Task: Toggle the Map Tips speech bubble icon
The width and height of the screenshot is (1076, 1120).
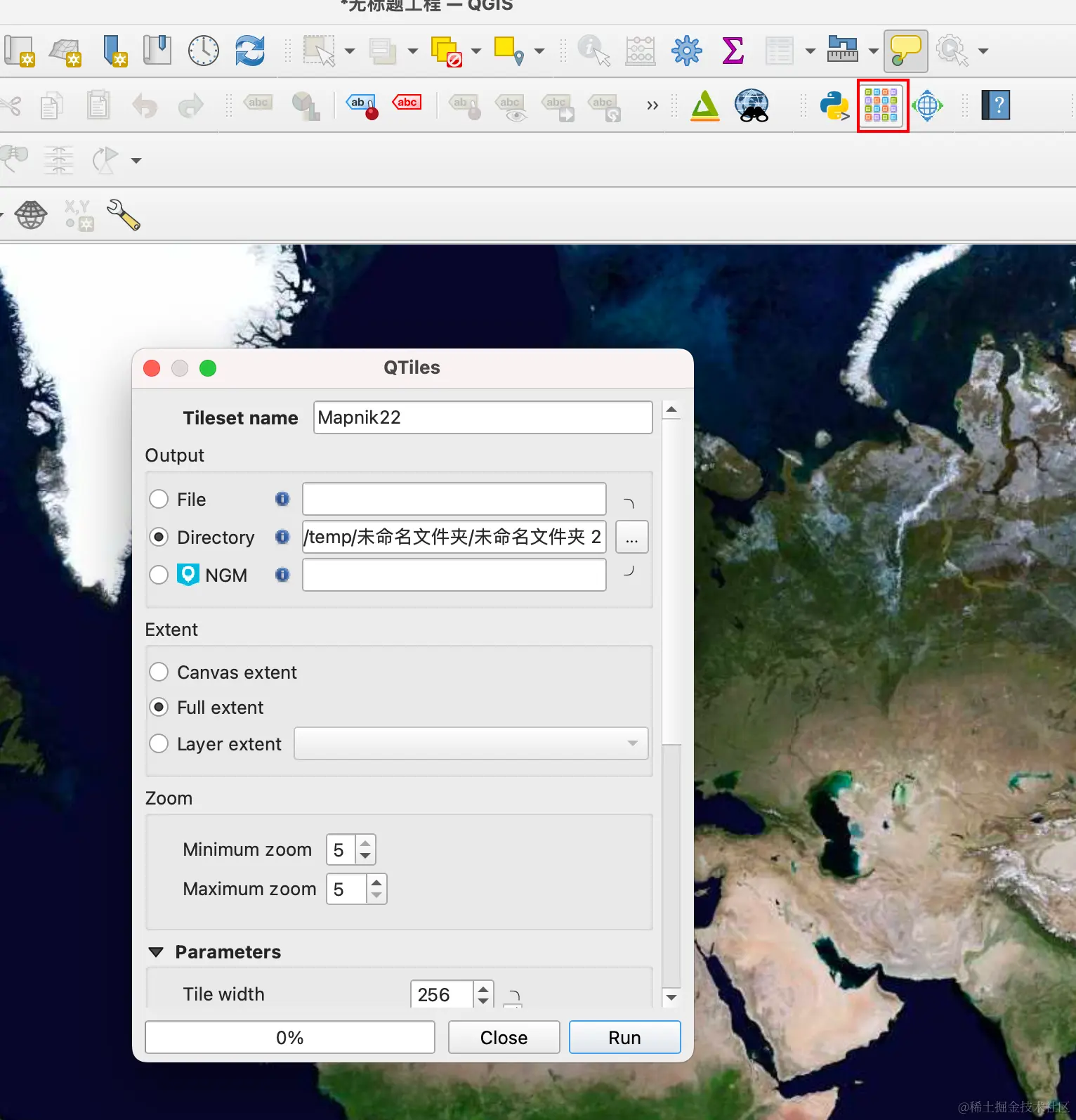Action: (905, 51)
